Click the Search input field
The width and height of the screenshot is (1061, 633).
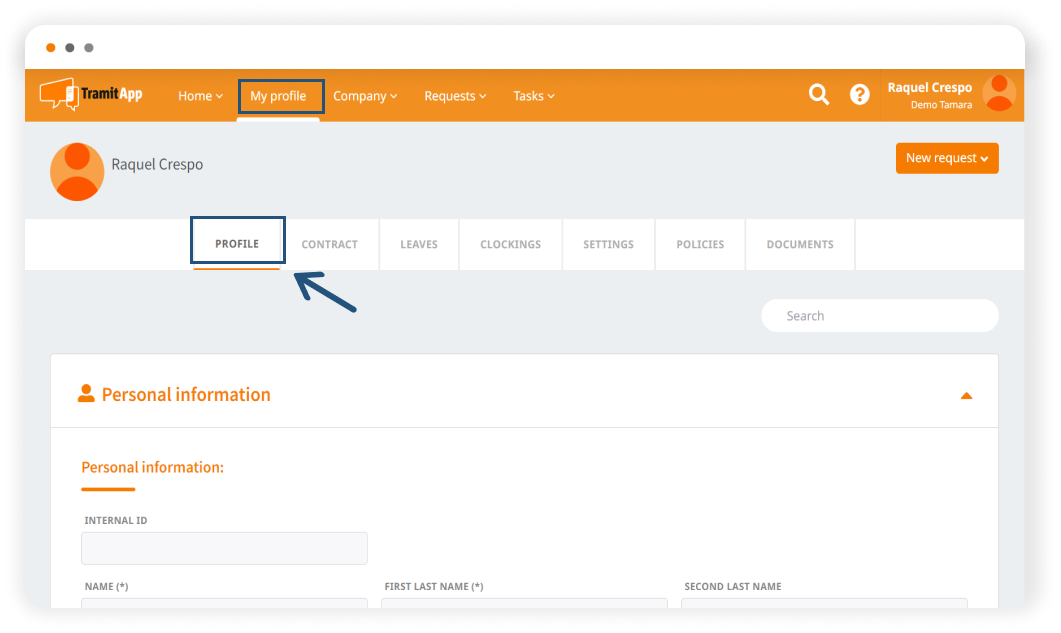pyautogui.click(x=880, y=316)
